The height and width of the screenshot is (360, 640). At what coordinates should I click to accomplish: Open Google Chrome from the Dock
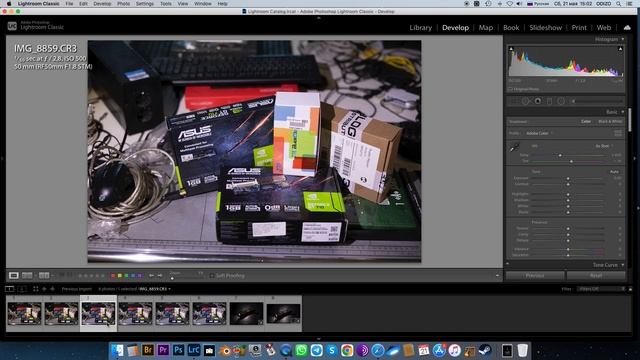(x=347, y=350)
